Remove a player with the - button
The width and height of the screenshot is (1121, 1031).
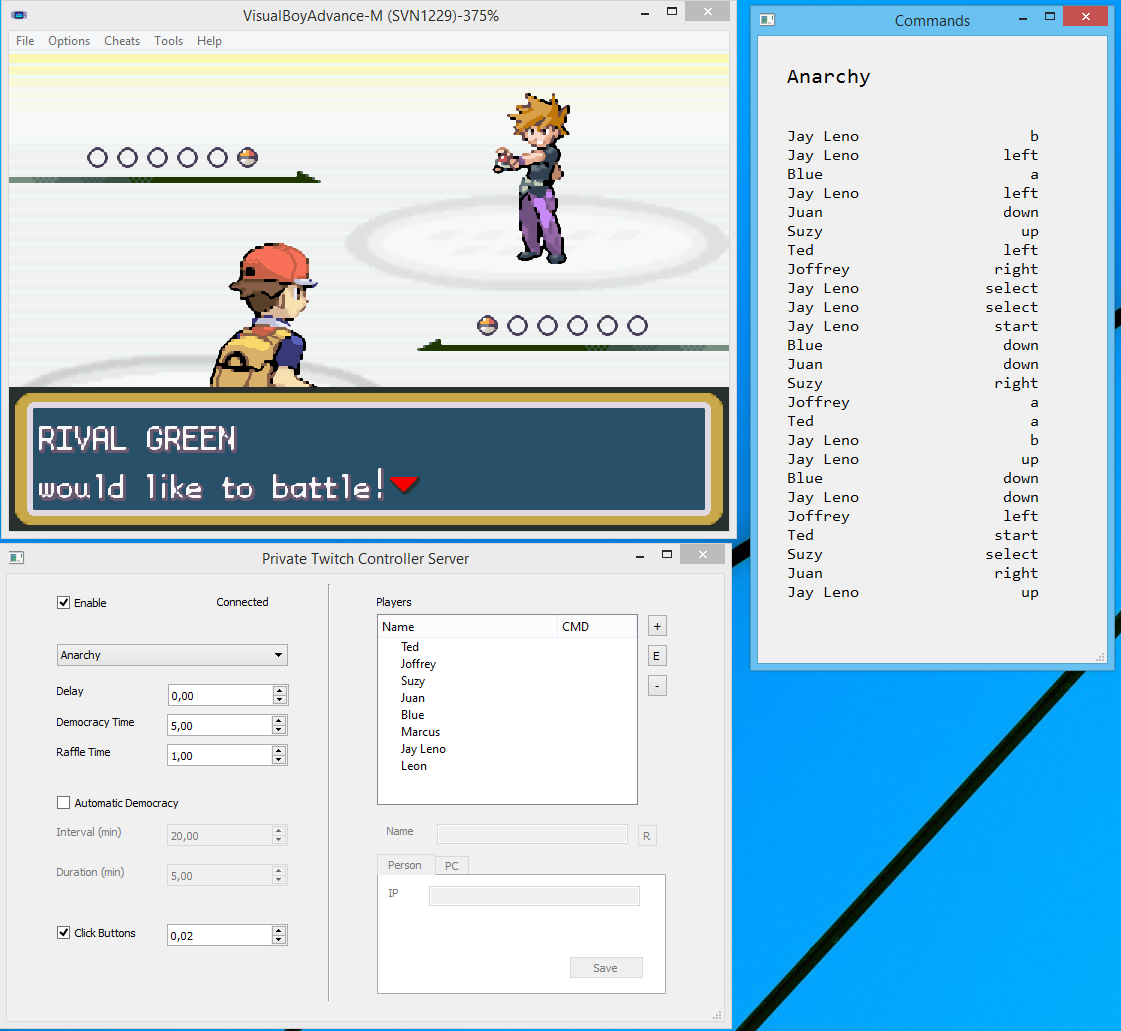pyautogui.click(x=657, y=686)
